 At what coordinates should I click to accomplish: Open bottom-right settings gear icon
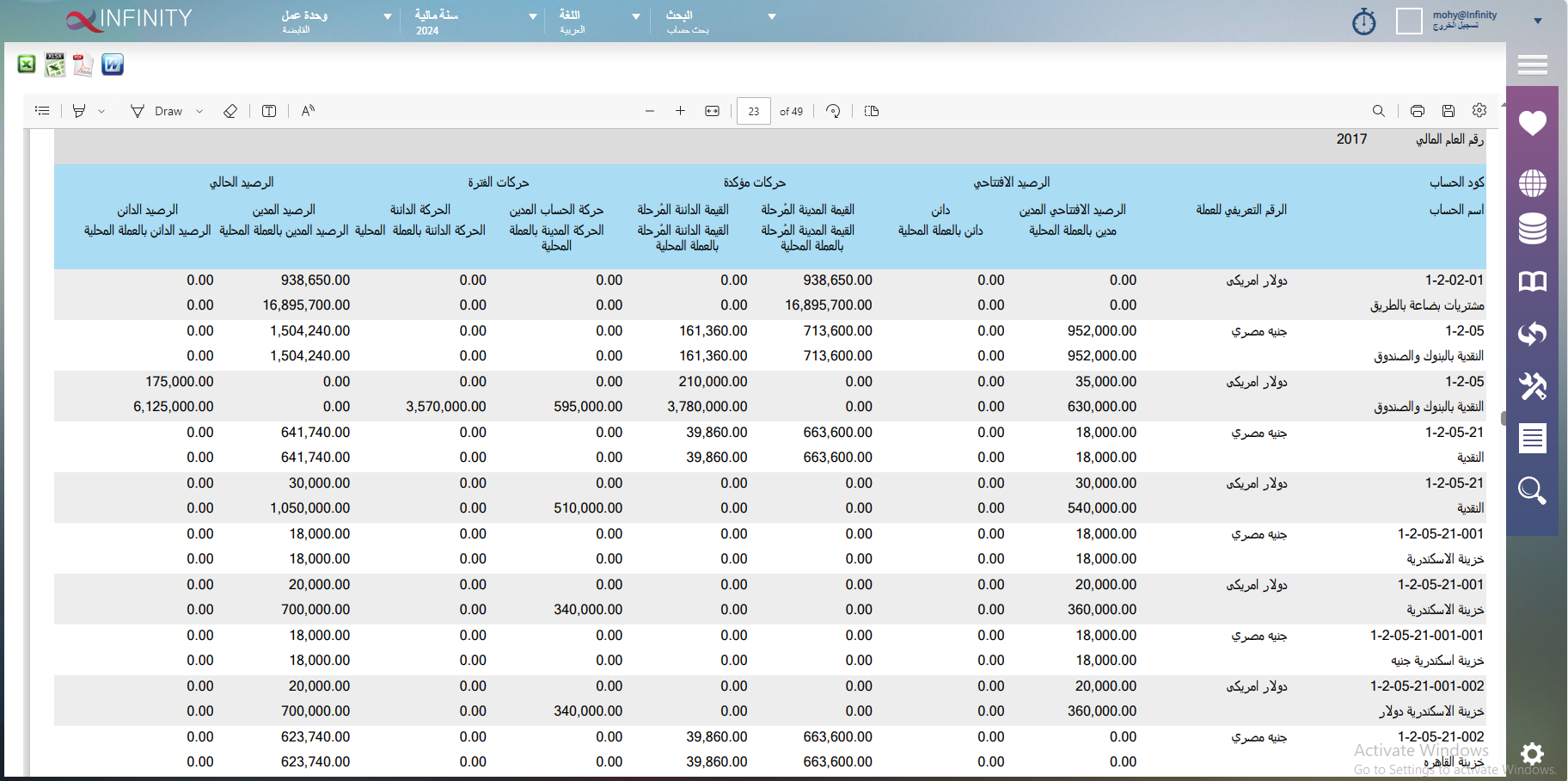pyautogui.click(x=1532, y=754)
